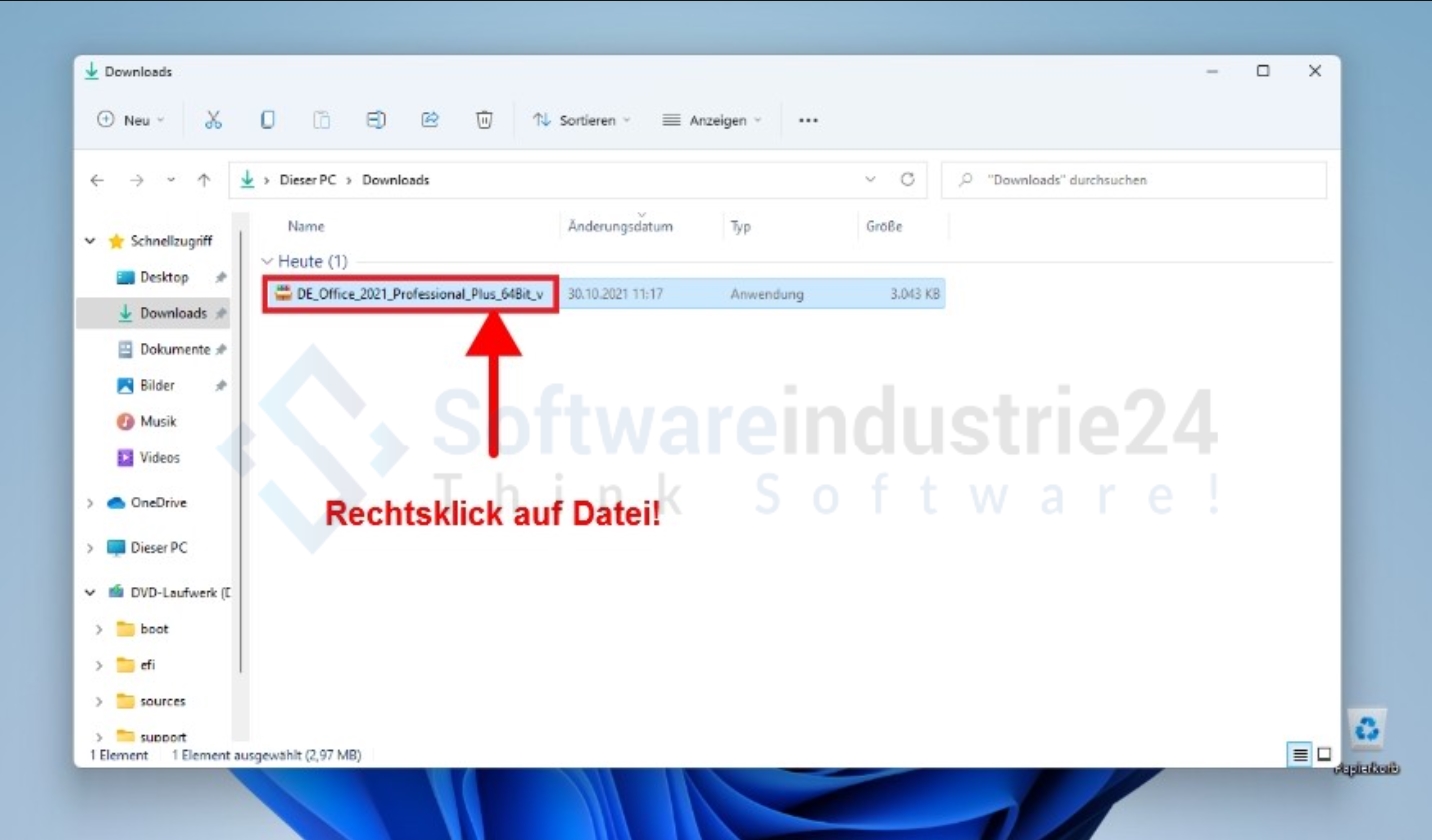Minimize the Downloads window

tap(1212, 71)
